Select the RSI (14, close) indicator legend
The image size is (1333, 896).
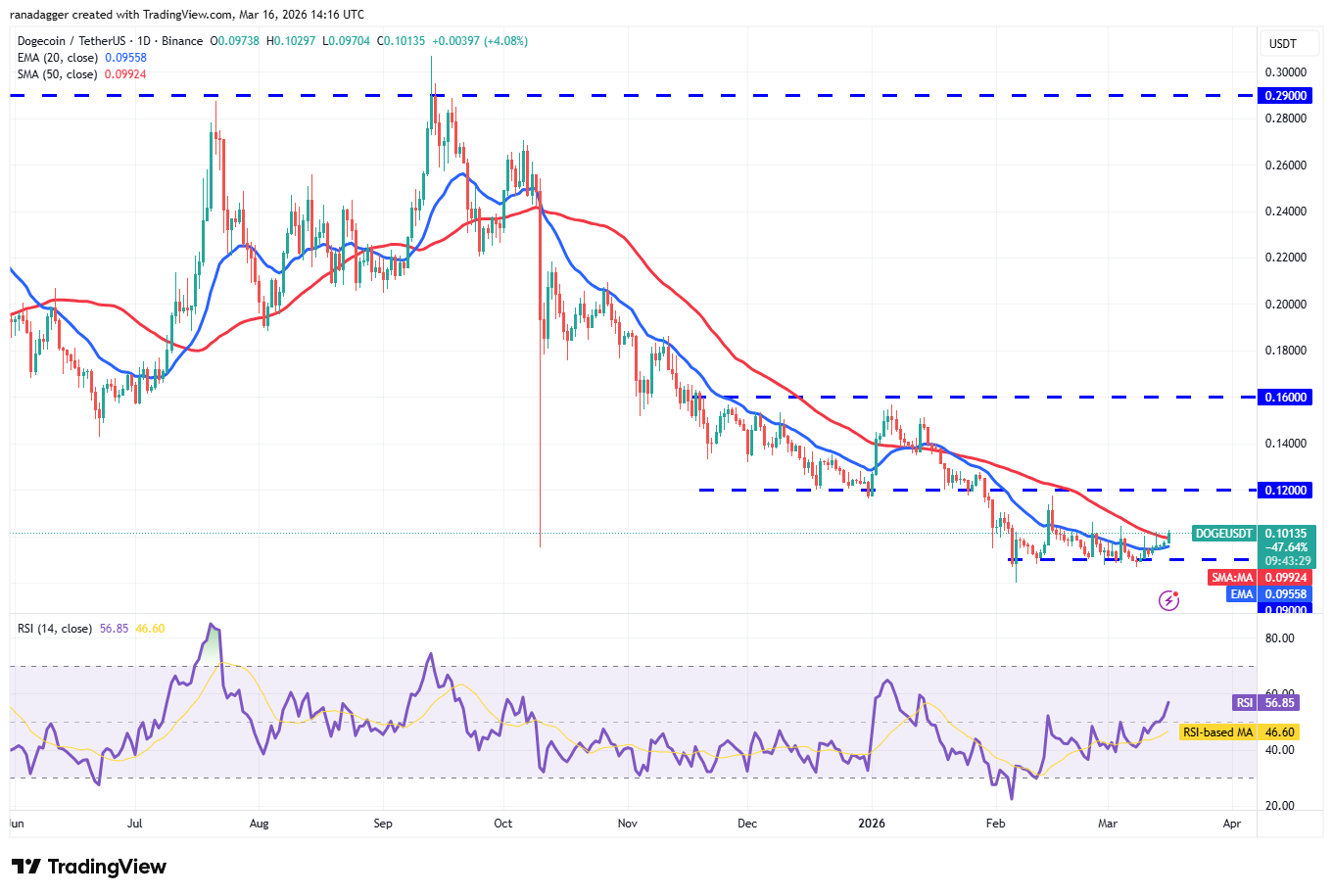tap(54, 626)
